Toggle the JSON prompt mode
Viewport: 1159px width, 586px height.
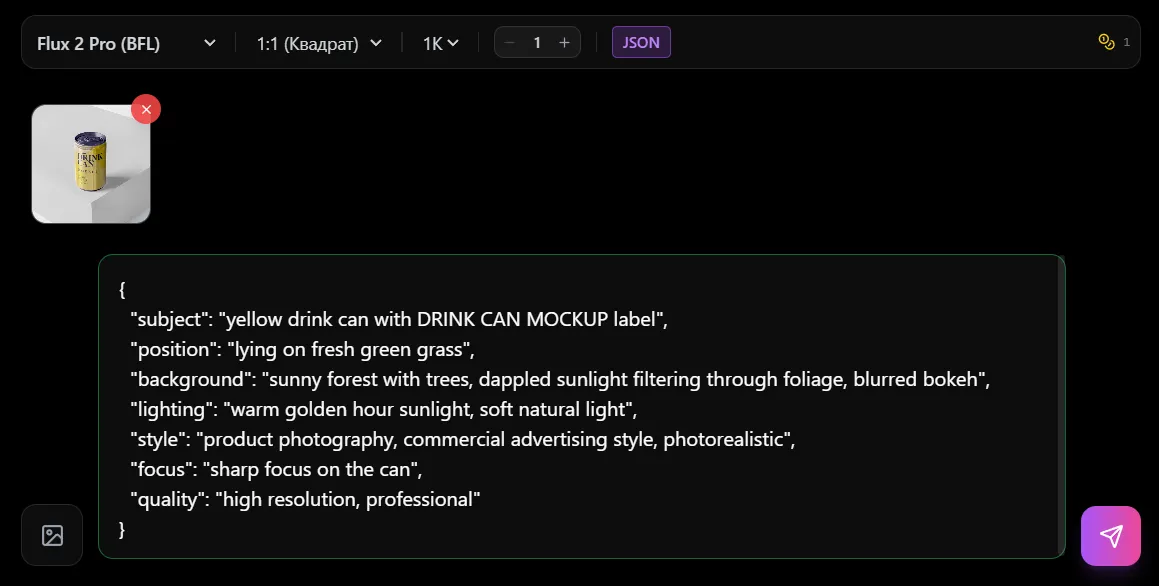coord(641,42)
